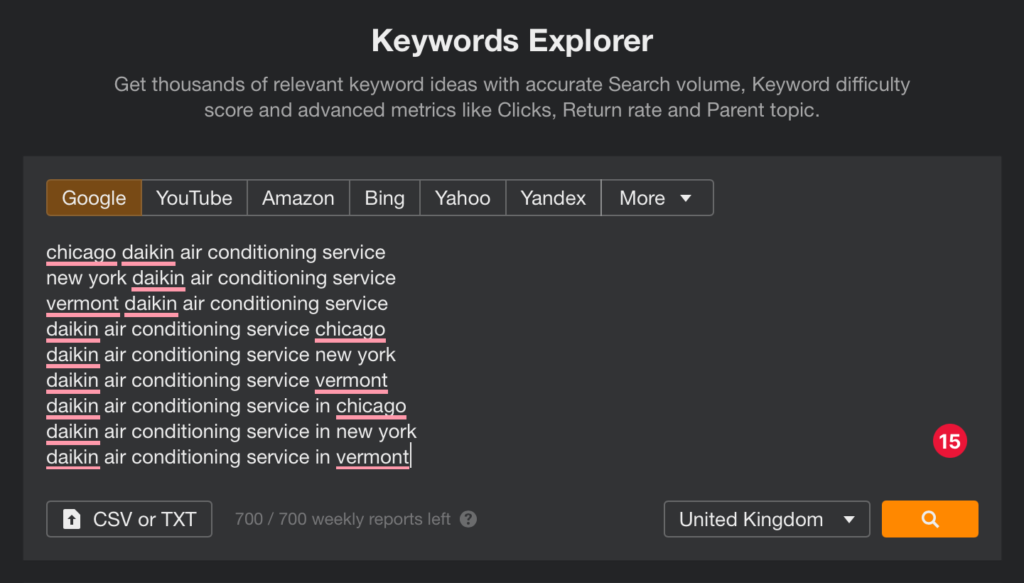Image resolution: width=1024 pixels, height=583 pixels.
Task: Click the red 15 notification badge
Action: tap(950, 441)
